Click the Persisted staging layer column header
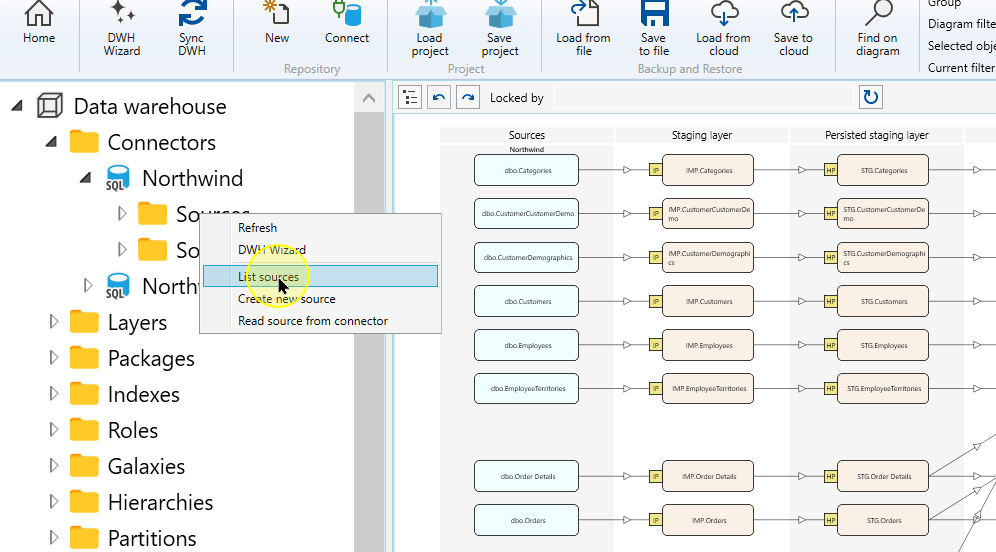This screenshot has height=552, width=996. (x=877, y=135)
